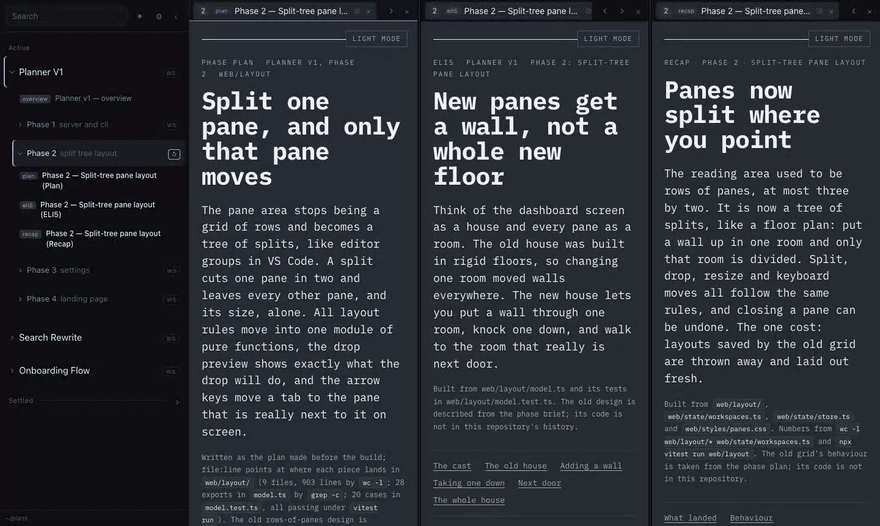Click the 'Active' section label
This screenshot has width=880, height=526.
click(x=19, y=48)
